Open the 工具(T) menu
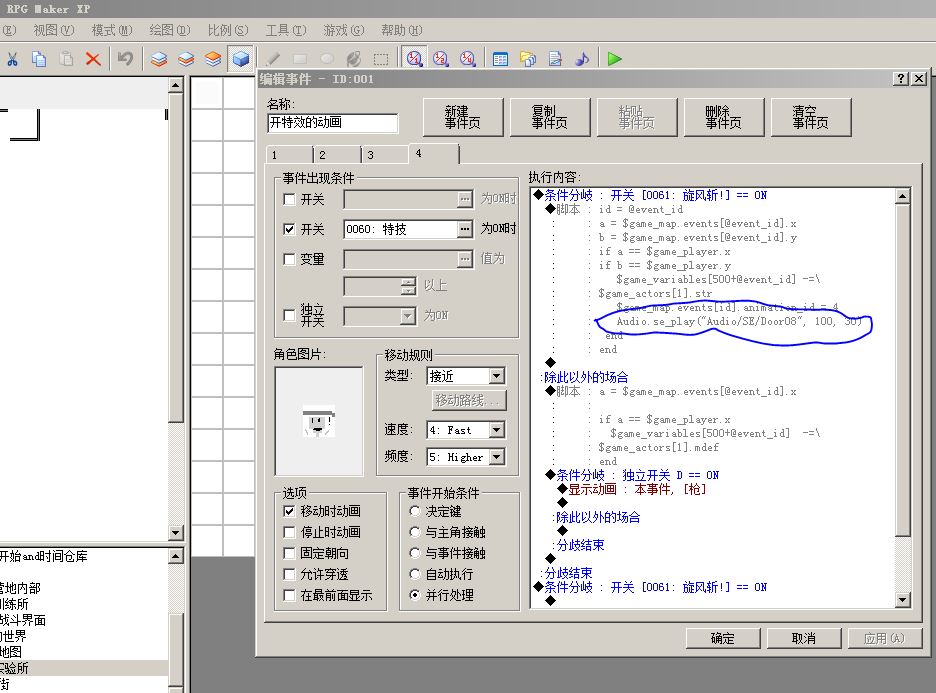 click(x=286, y=30)
